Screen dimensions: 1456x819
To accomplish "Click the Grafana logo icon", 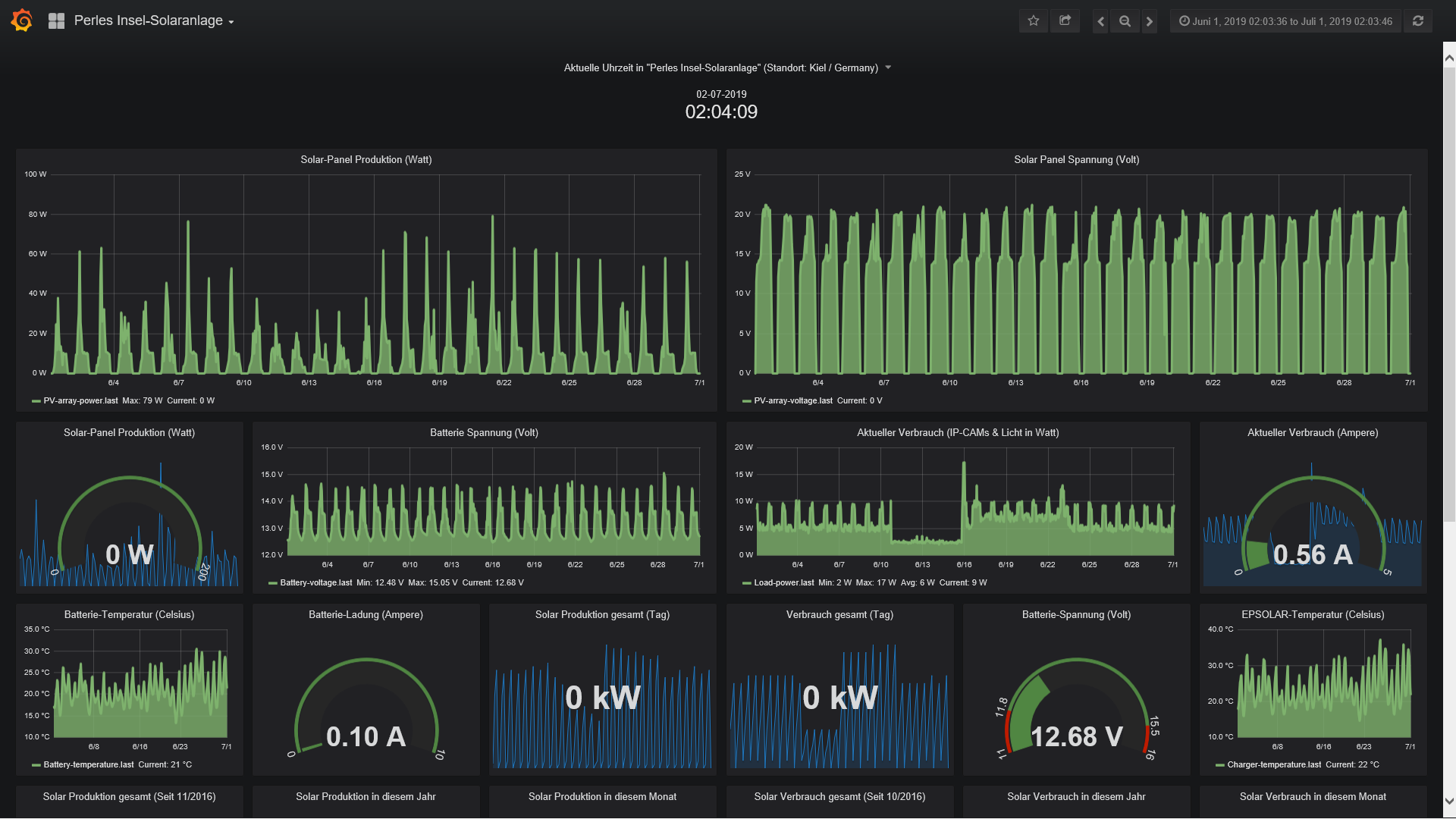I will [22, 20].
